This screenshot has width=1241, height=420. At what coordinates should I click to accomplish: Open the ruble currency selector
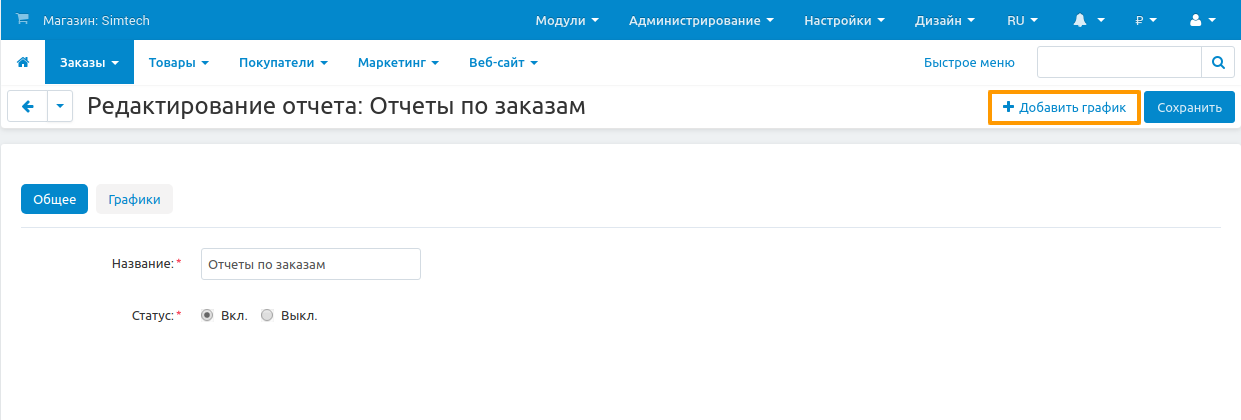(1145, 20)
